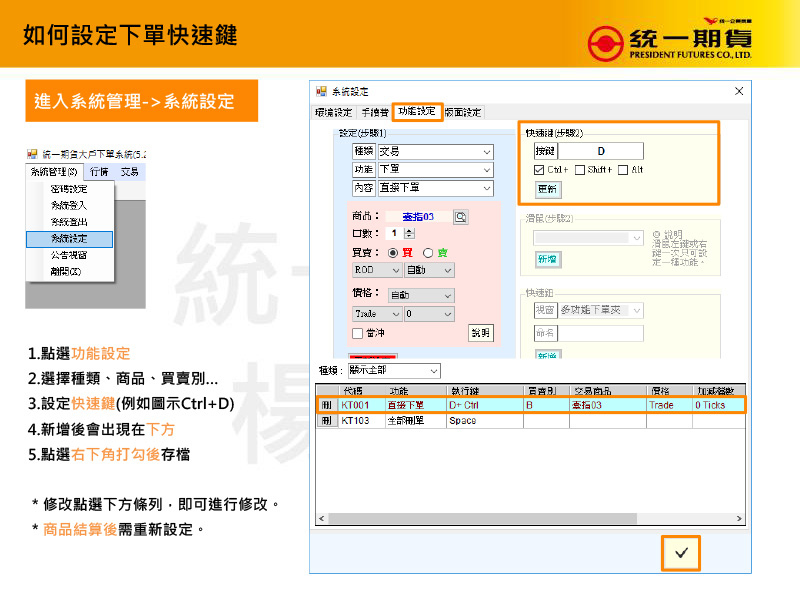Image resolution: width=800 pixels, height=598 pixels.
Task: Click the 說明 help button
Action: [x=480, y=333]
